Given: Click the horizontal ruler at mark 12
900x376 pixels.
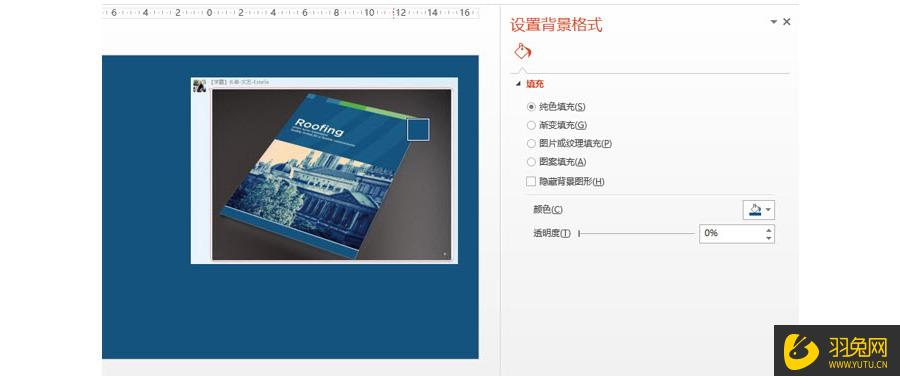Looking at the screenshot, I should (401, 12).
